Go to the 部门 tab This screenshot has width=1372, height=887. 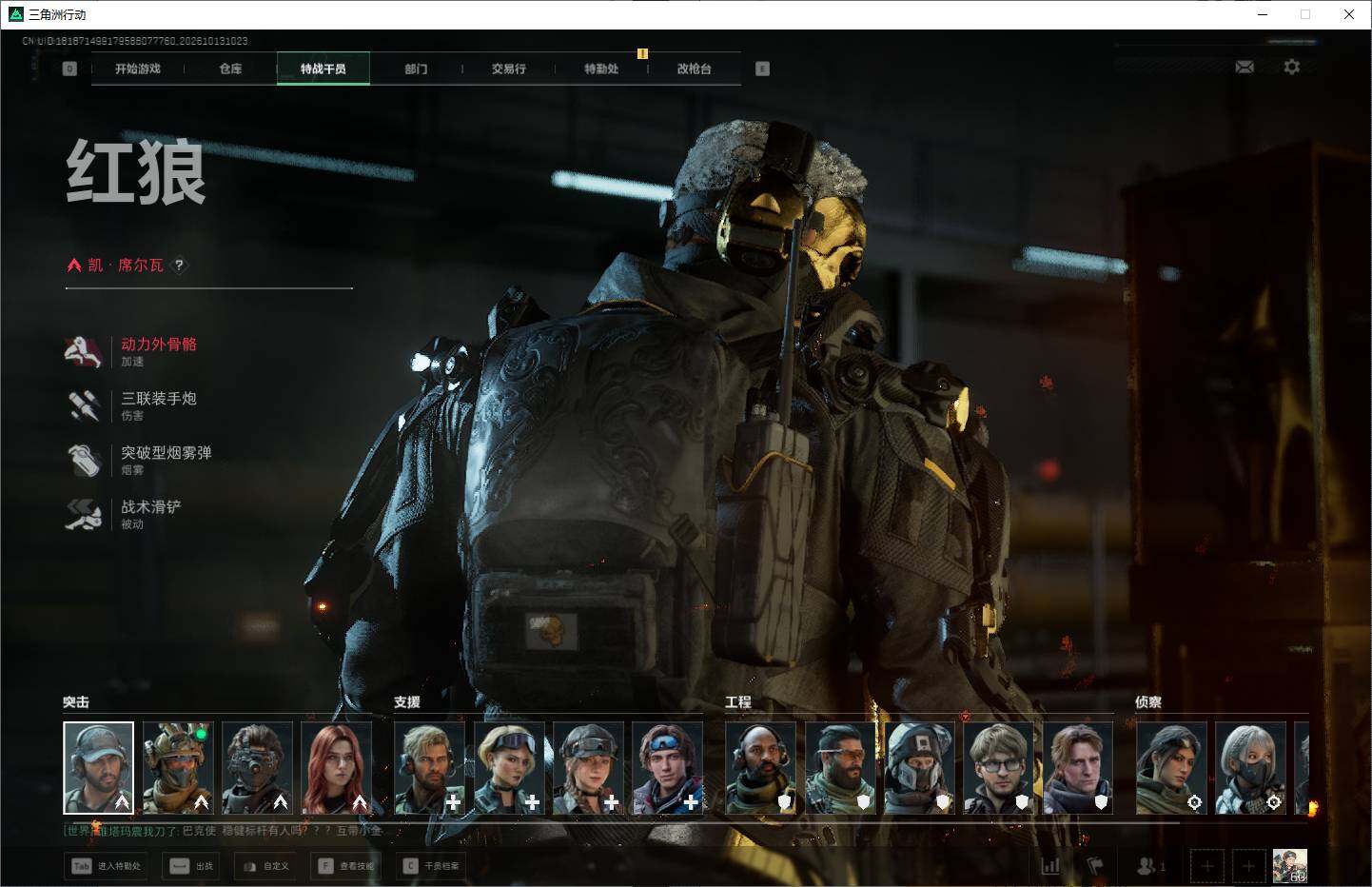point(416,69)
